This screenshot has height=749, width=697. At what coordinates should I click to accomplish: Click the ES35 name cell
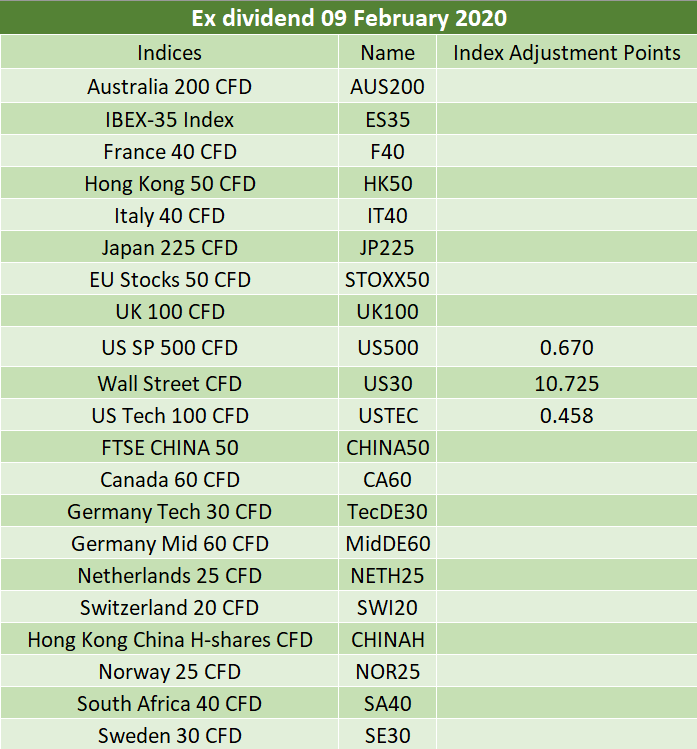pyautogui.click(x=387, y=119)
